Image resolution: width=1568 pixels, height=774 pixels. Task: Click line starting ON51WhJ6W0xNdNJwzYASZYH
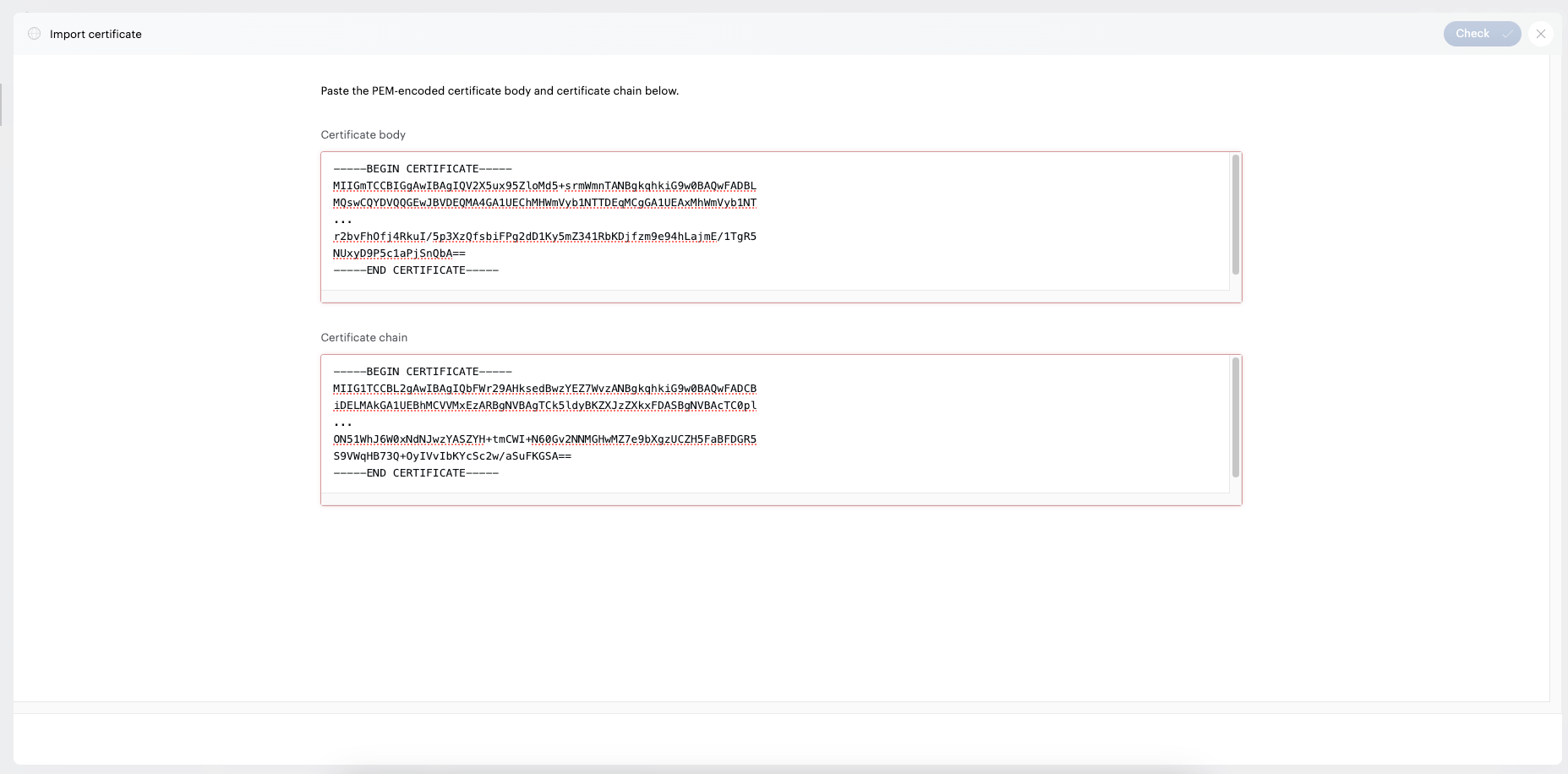coord(544,439)
